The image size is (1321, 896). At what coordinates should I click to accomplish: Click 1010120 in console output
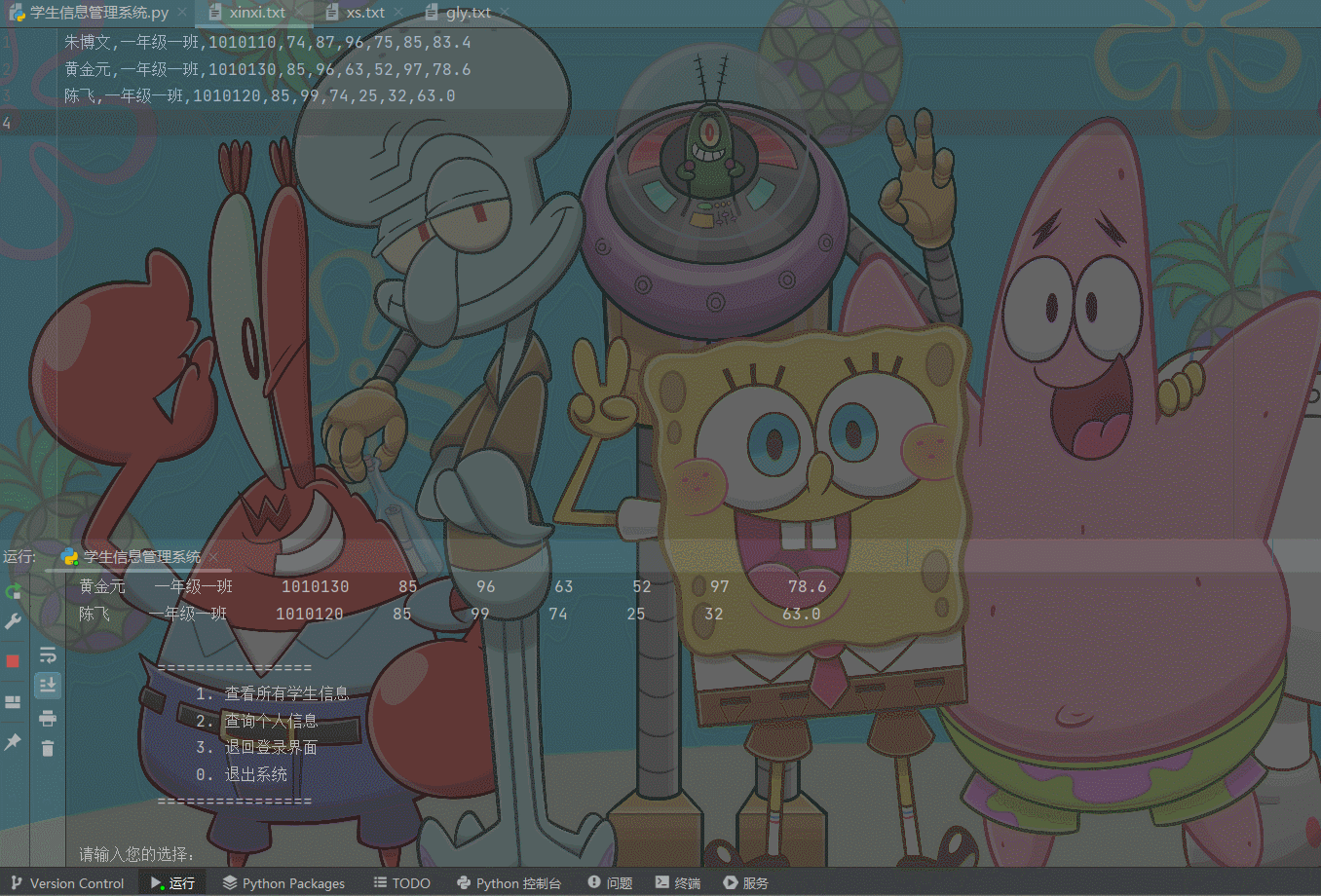tap(309, 614)
